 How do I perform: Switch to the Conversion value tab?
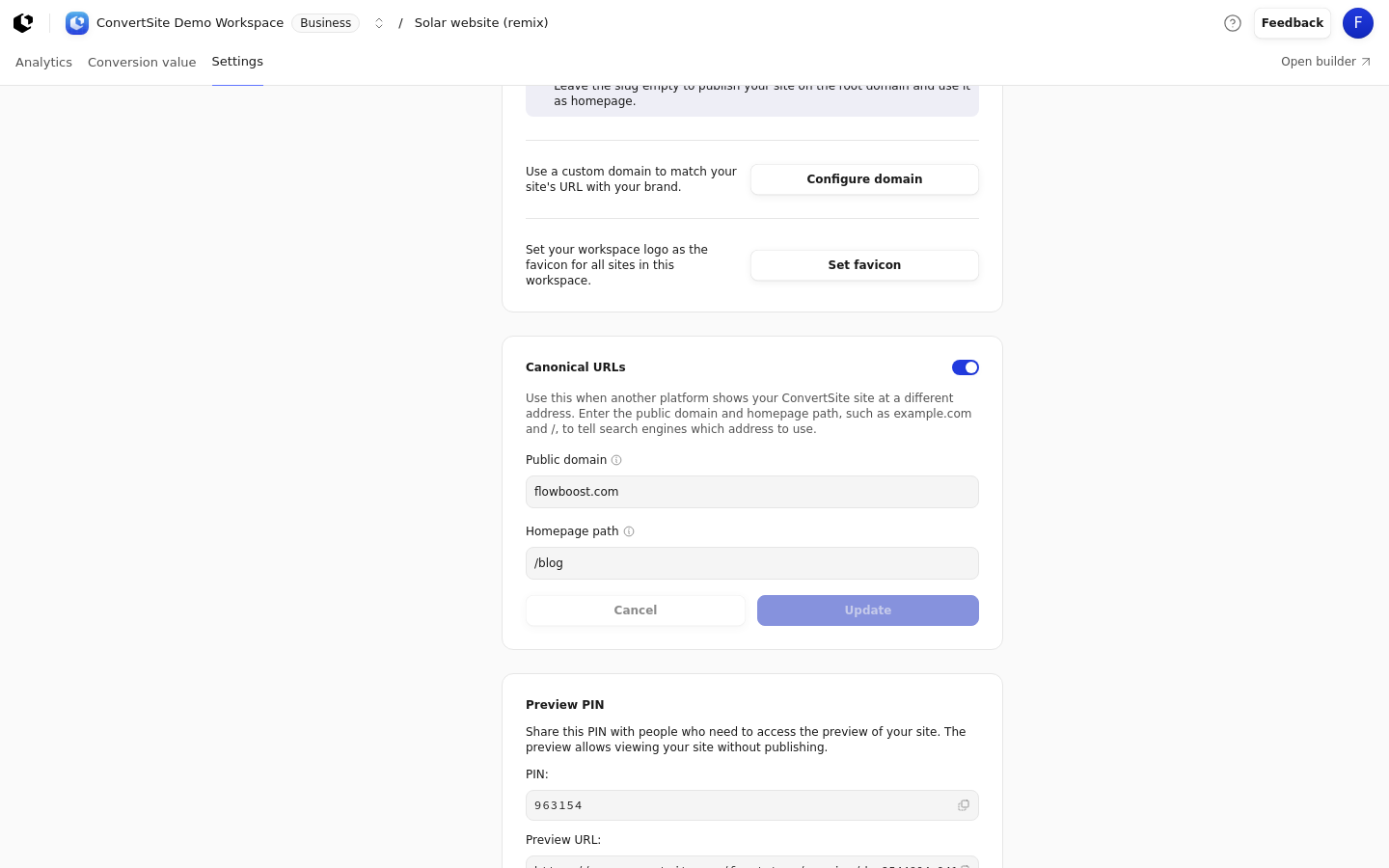click(x=142, y=62)
